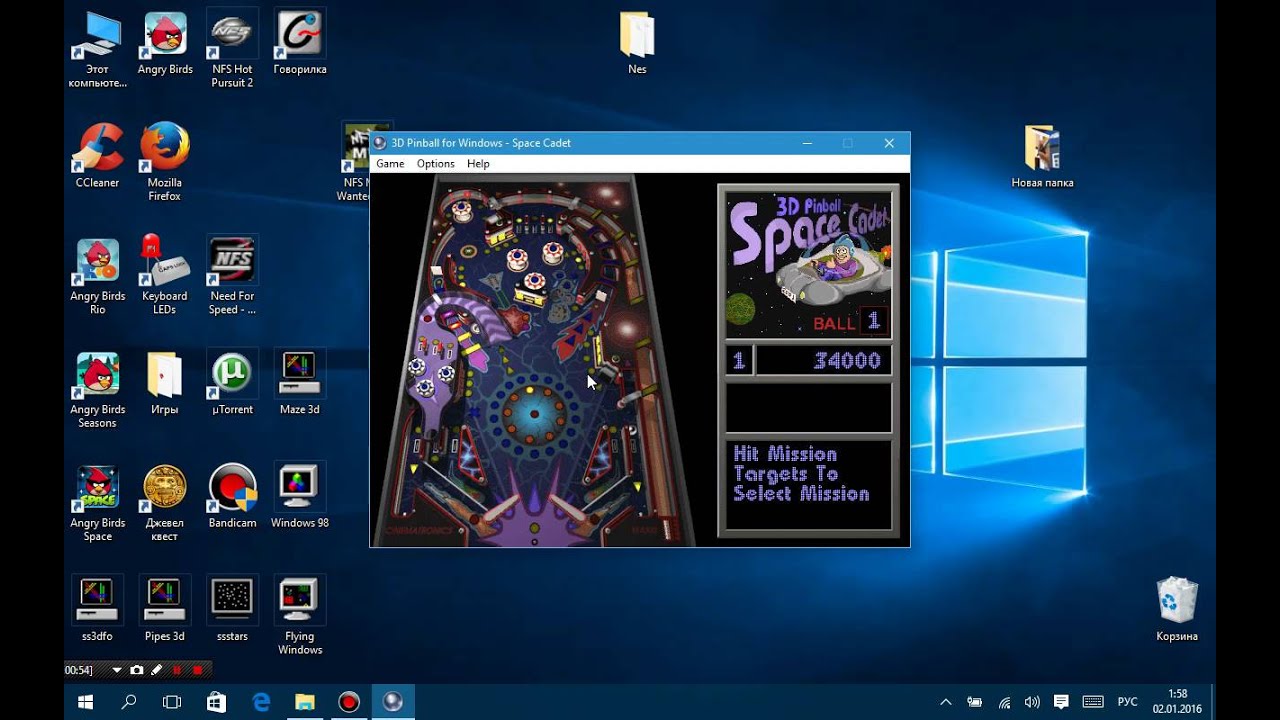Expand the Bandicam overlay dropdown arrow

(x=117, y=670)
